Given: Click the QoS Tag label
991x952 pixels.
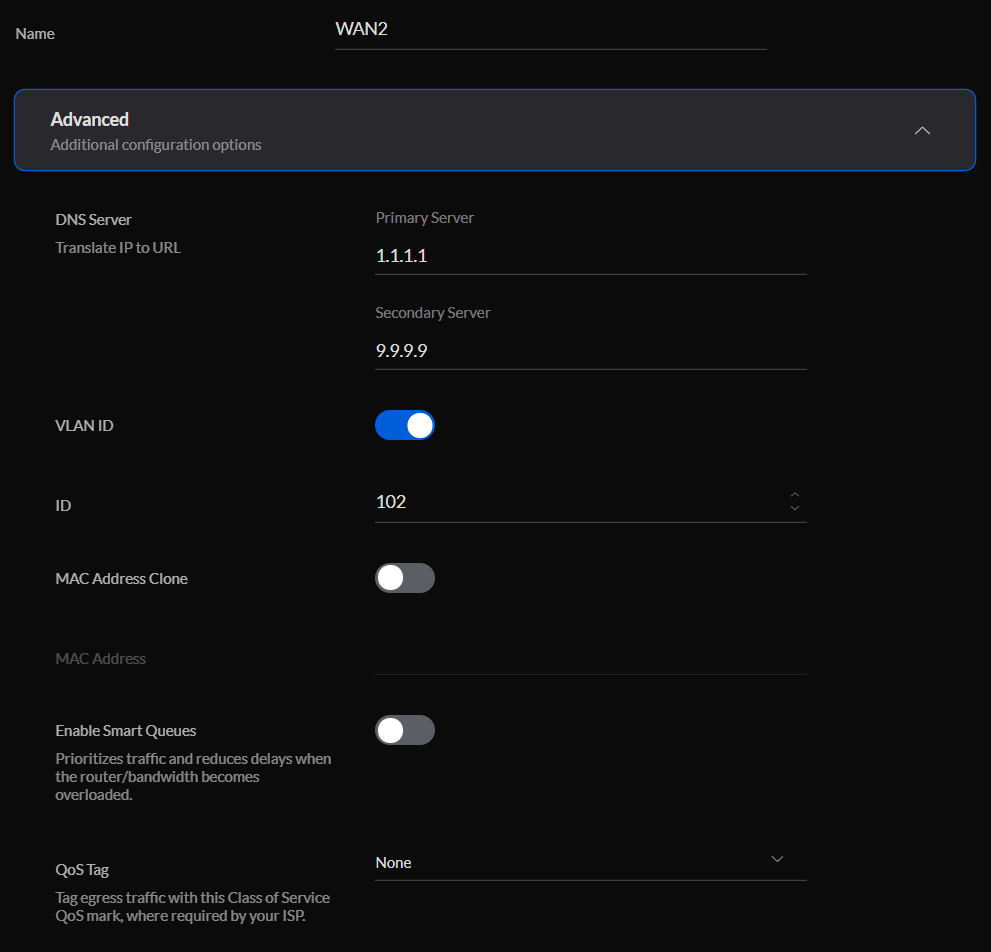Looking at the screenshot, I should click(x=82, y=870).
